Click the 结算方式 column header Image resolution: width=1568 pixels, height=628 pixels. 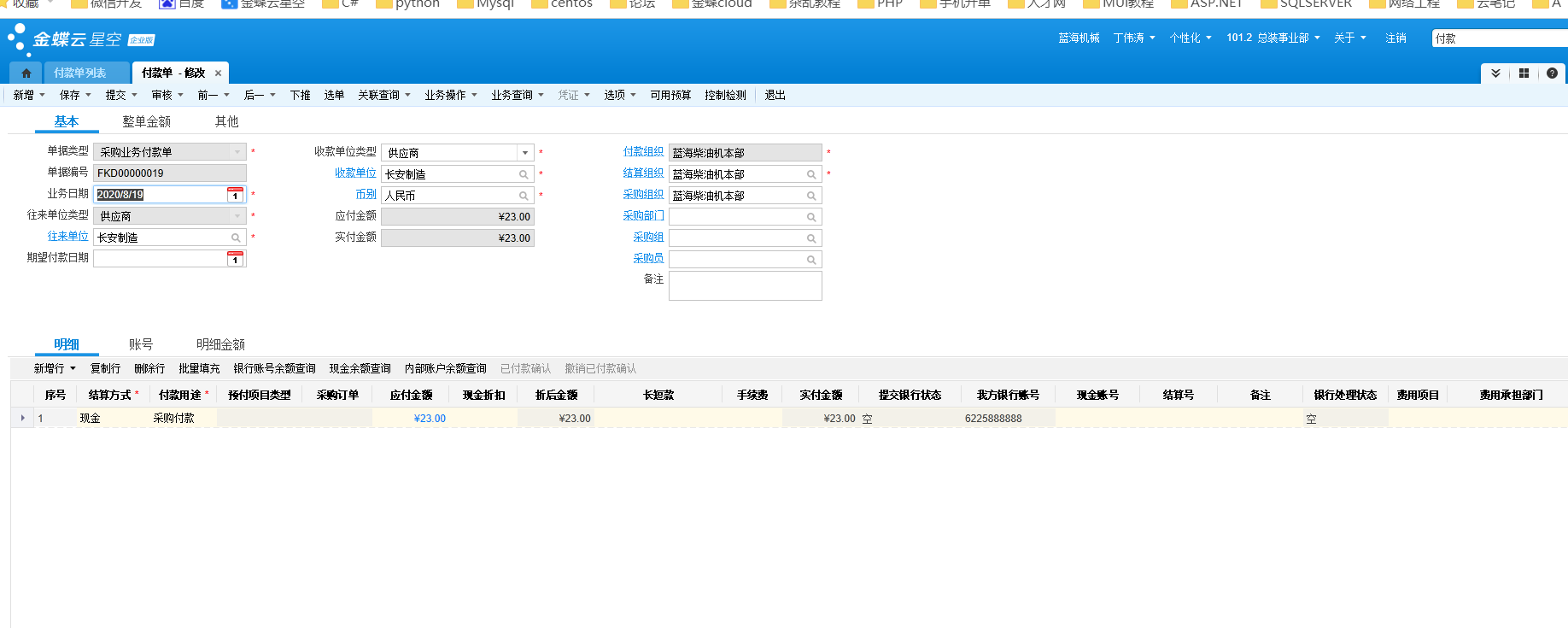[x=113, y=395]
